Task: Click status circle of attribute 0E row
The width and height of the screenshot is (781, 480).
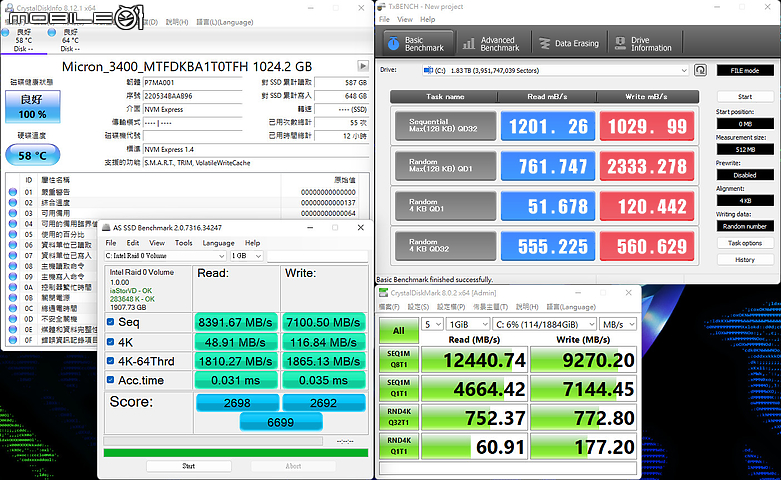Action: click(x=13, y=329)
